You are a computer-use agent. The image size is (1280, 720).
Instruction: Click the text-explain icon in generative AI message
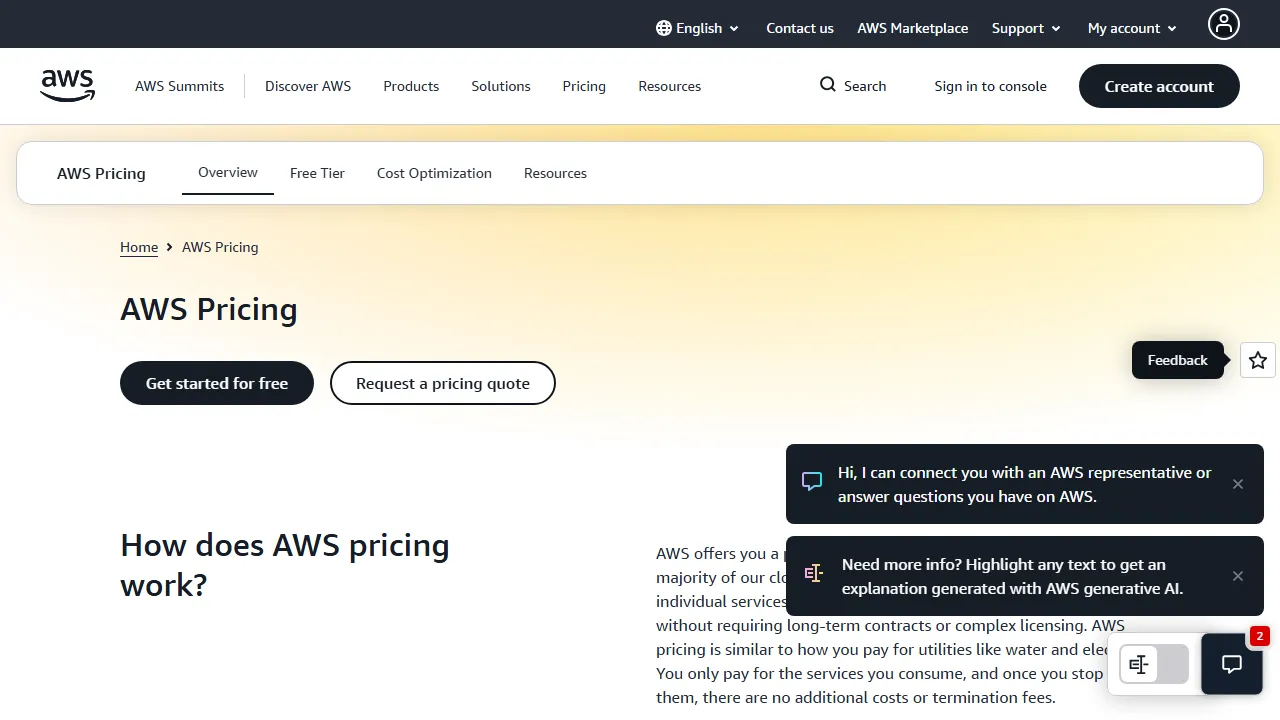(x=814, y=574)
